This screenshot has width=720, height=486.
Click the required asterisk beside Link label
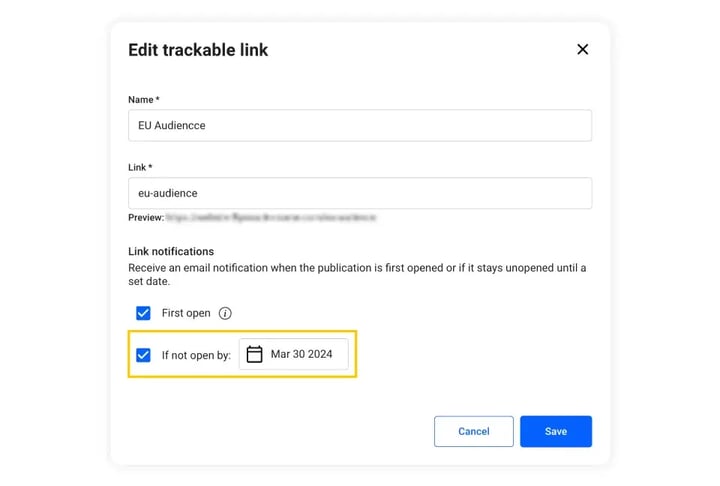150,167
